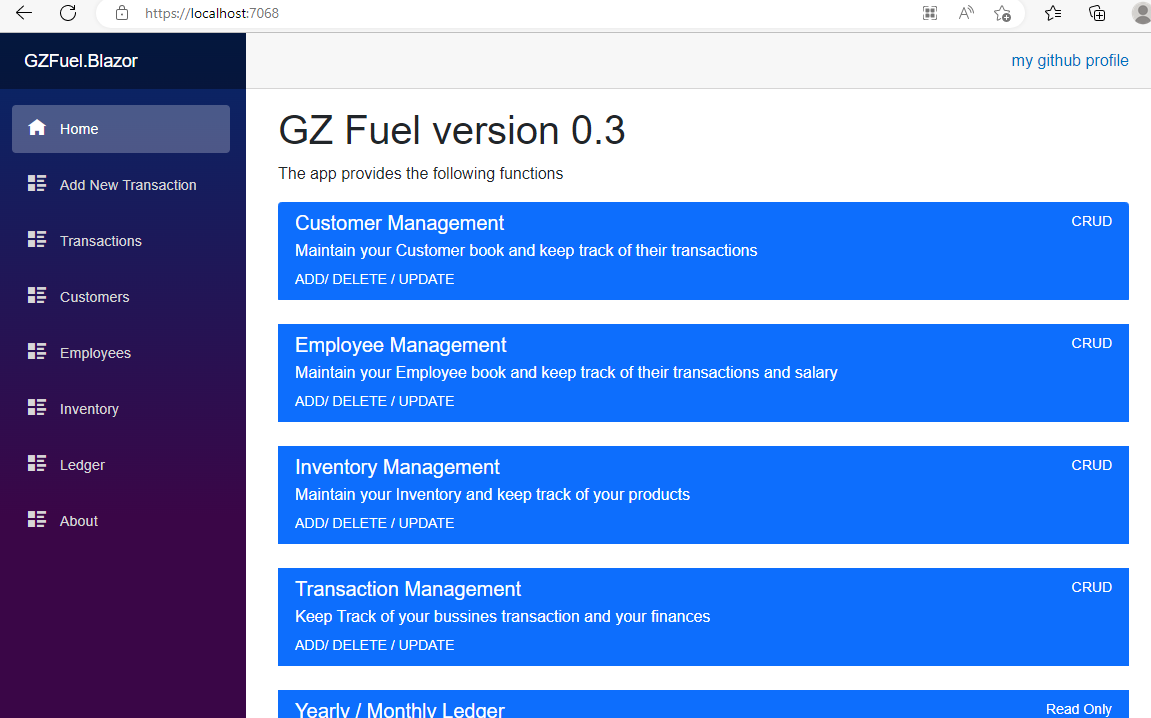This screenshot has width=1151, height=718.
Task: Click the icon beside Ledger
Action: (x=37, y=463)
